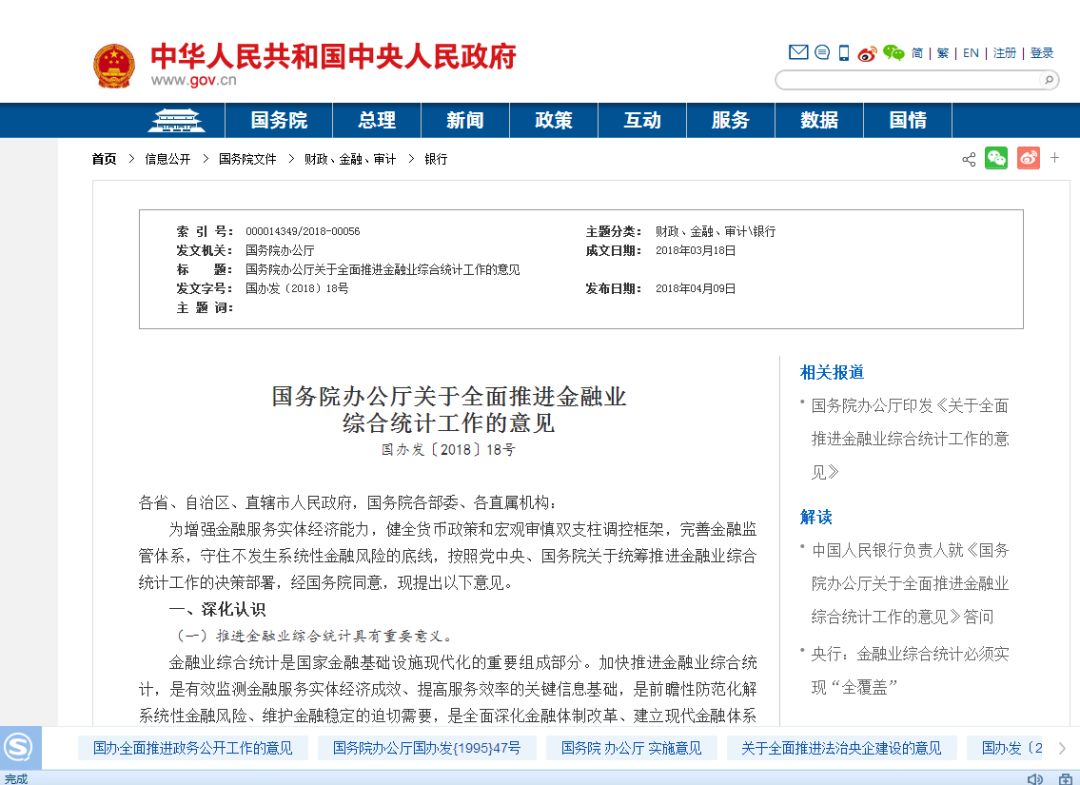Open the 数据 navigation menu
Screen dimensions: 1080x785
pos(819,121)
